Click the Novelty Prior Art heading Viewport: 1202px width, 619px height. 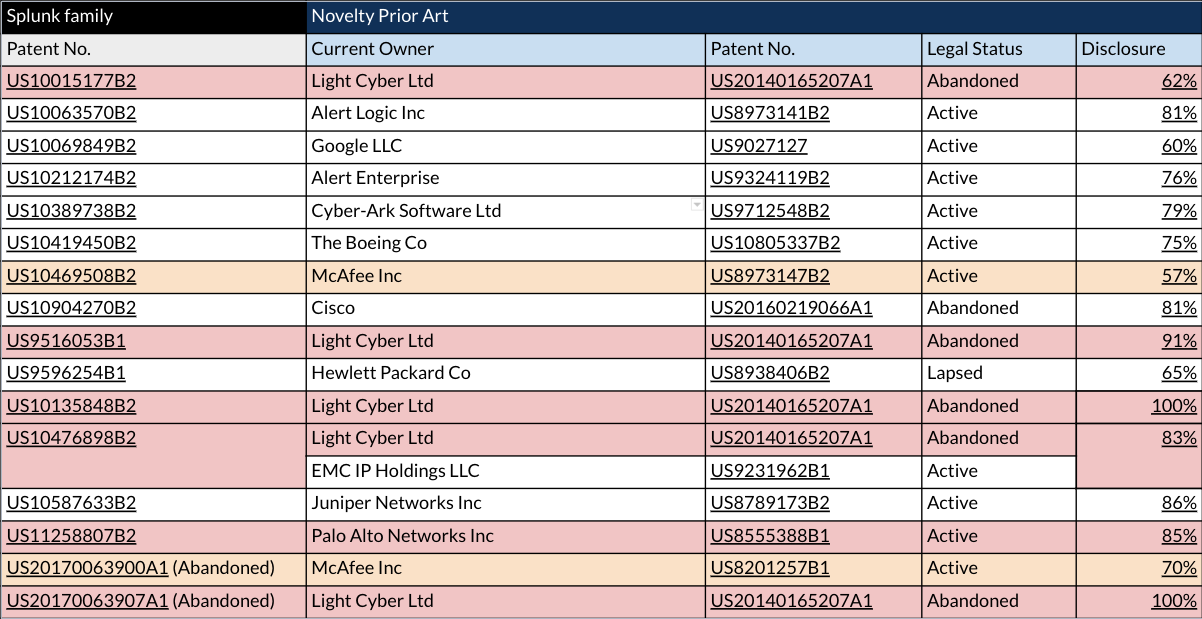[379, 16]
